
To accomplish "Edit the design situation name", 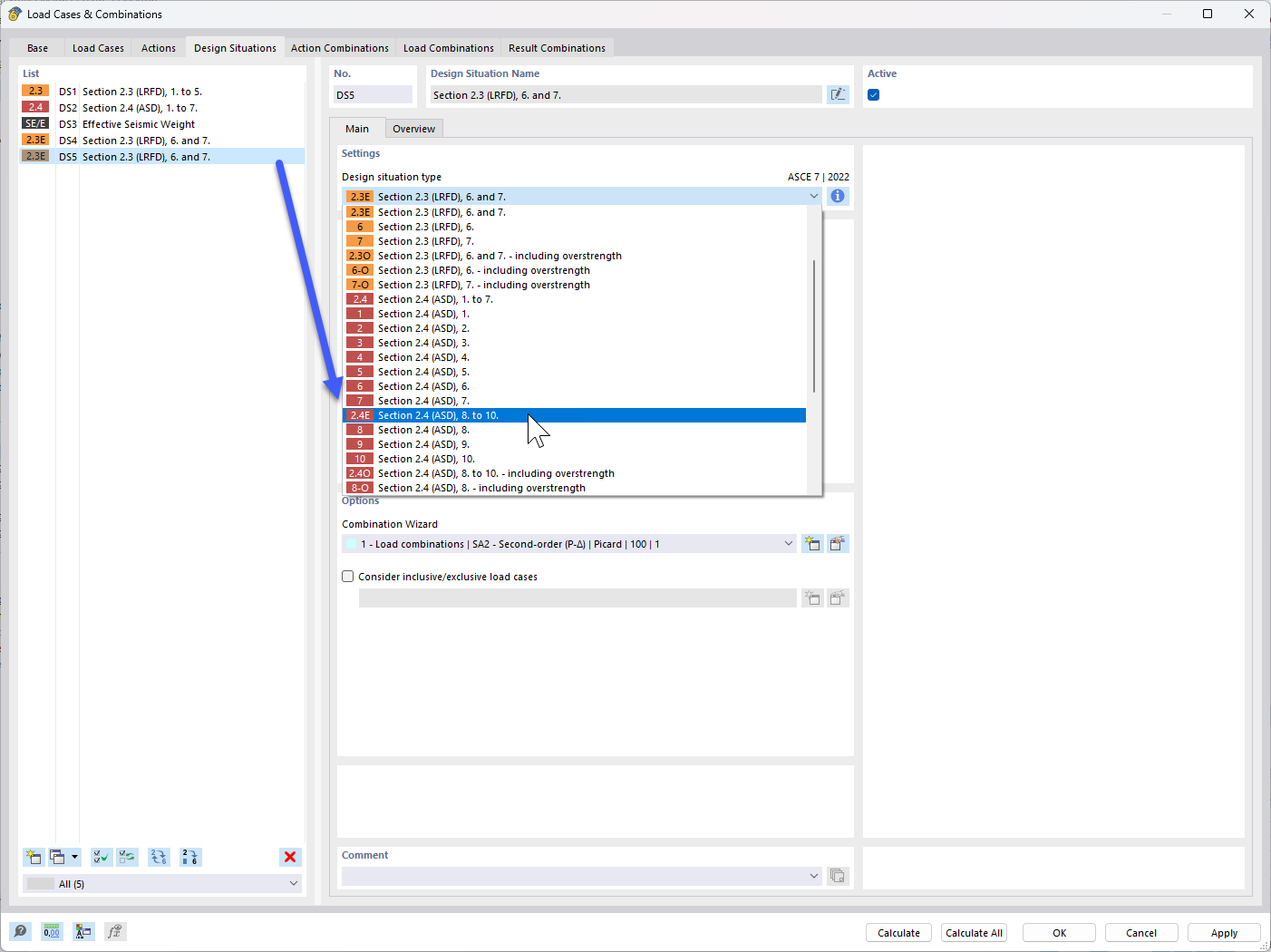I will click(838, 94).
